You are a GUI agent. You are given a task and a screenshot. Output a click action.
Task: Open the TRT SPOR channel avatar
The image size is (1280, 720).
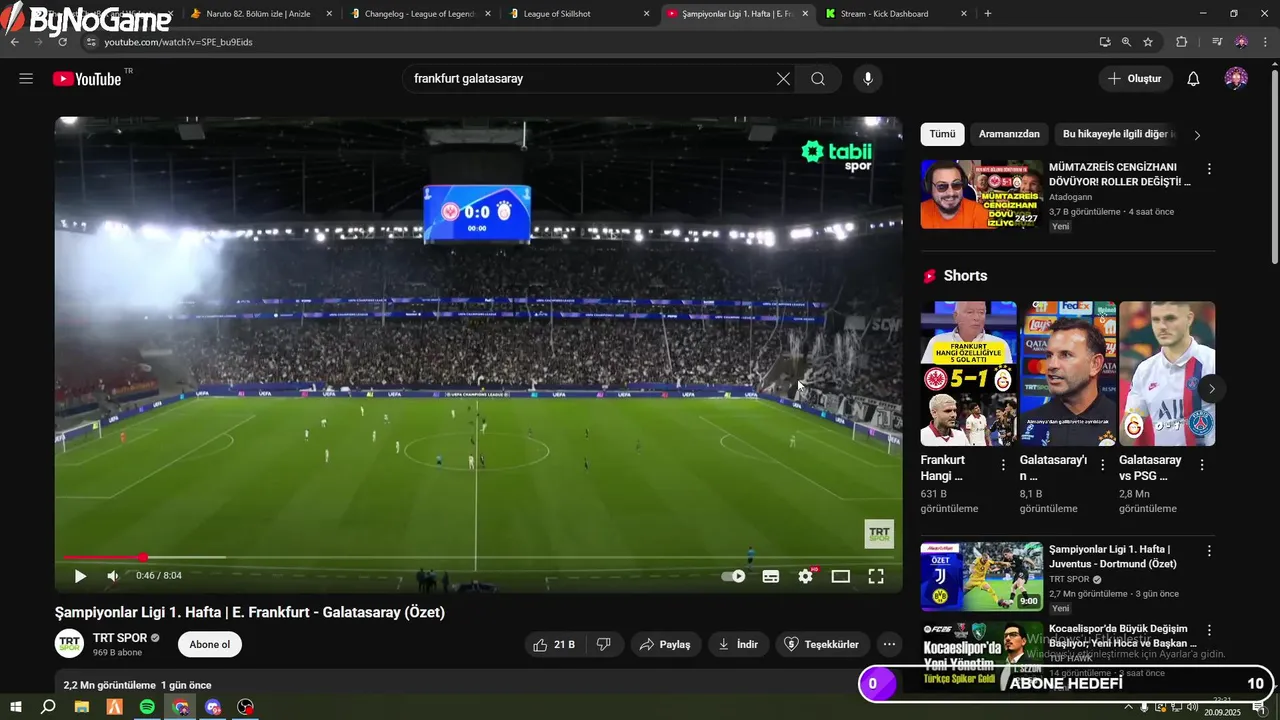click(x=69, y=644)
